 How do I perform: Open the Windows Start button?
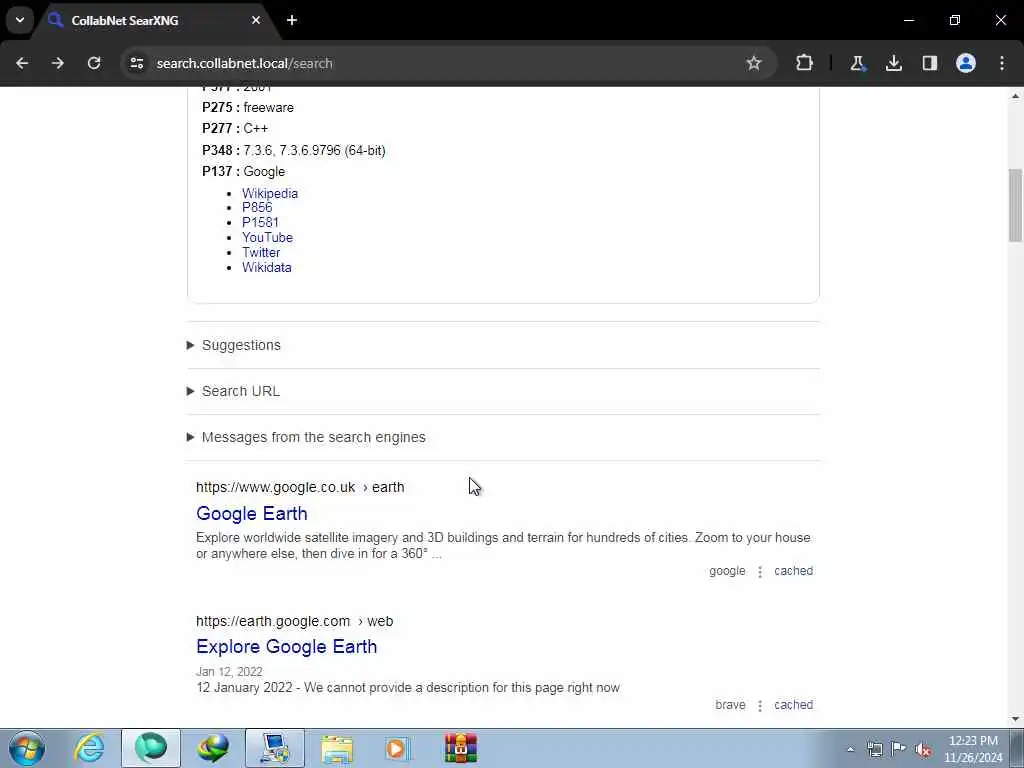[27, 748]
